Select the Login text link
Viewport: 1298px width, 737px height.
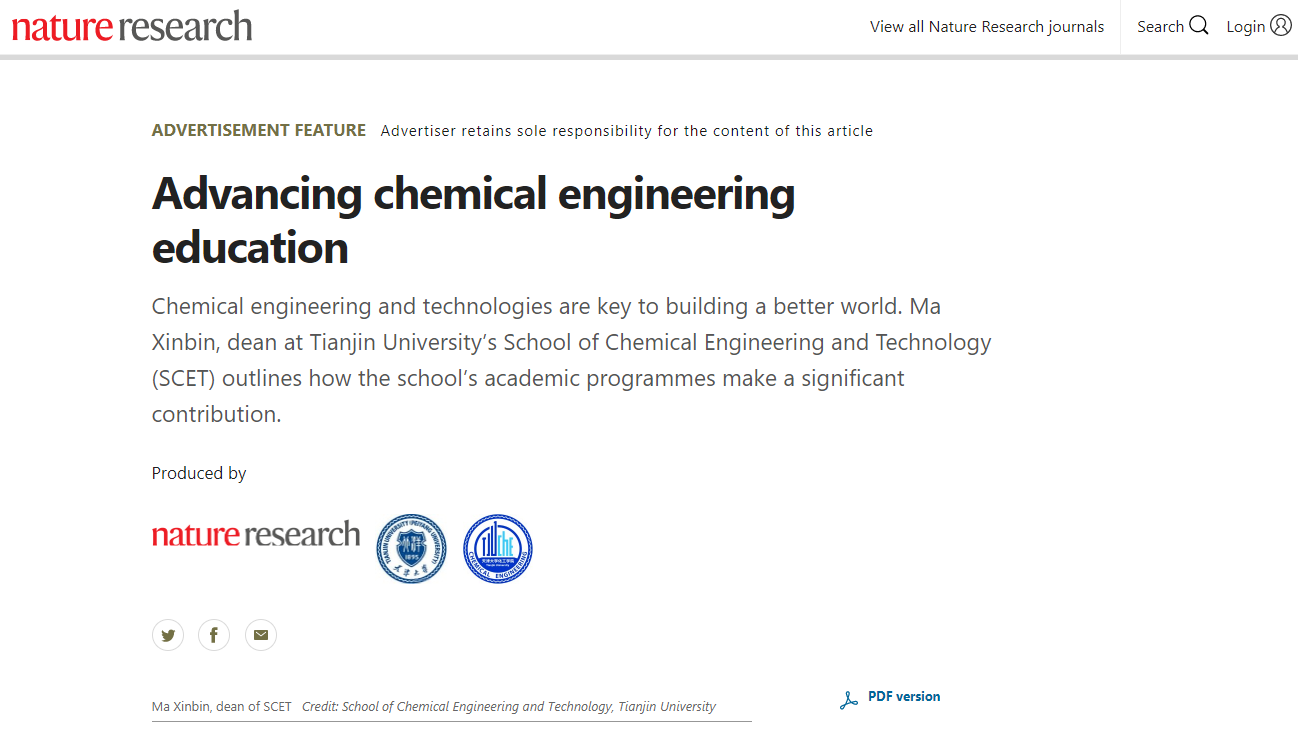click(x=1246, y=27)
